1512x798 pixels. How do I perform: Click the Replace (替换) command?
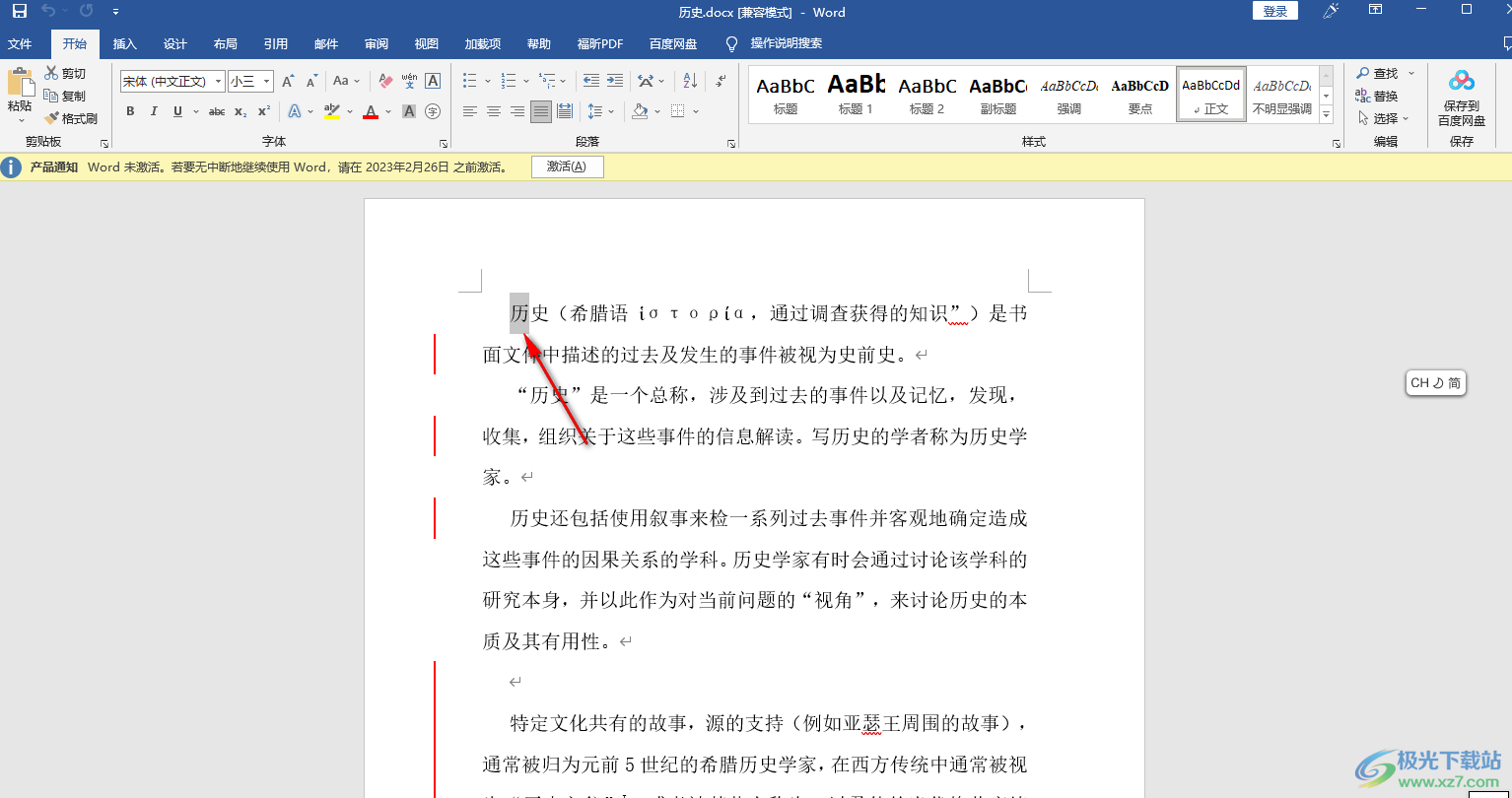[1377, 96]
